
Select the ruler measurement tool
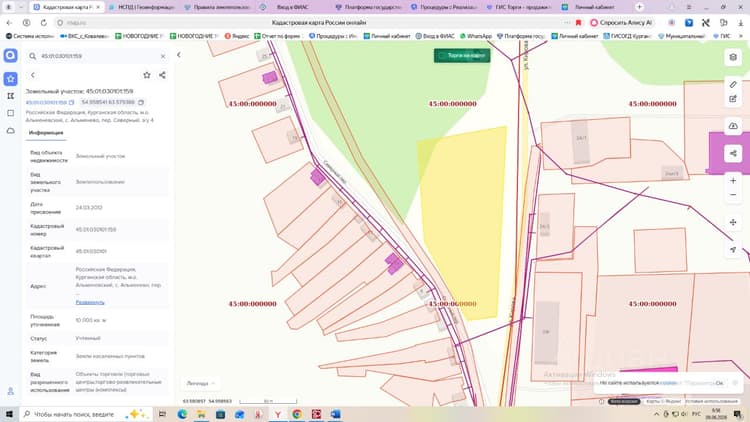pyautogui.click(x=733, y=84)
